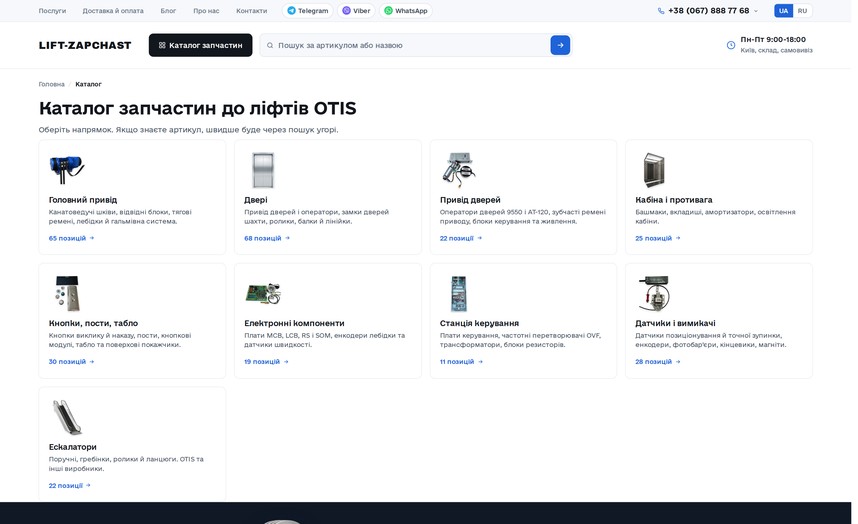Image resolution: width=858 pixels, height=524 pixels.
Task: Open the Станція керування cabinet image
Action: click(459, 294)
